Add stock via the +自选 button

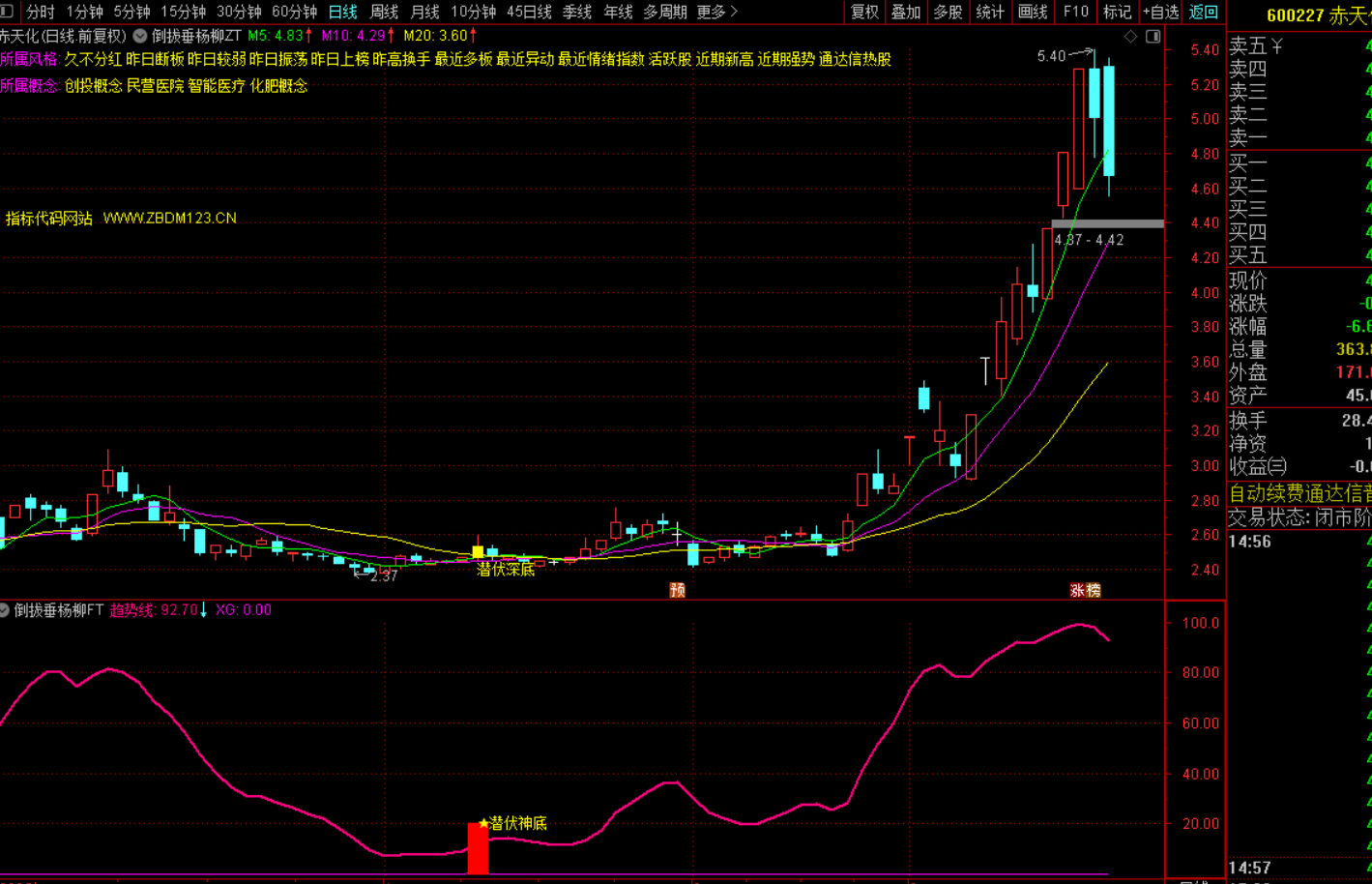pos(1160,12)
